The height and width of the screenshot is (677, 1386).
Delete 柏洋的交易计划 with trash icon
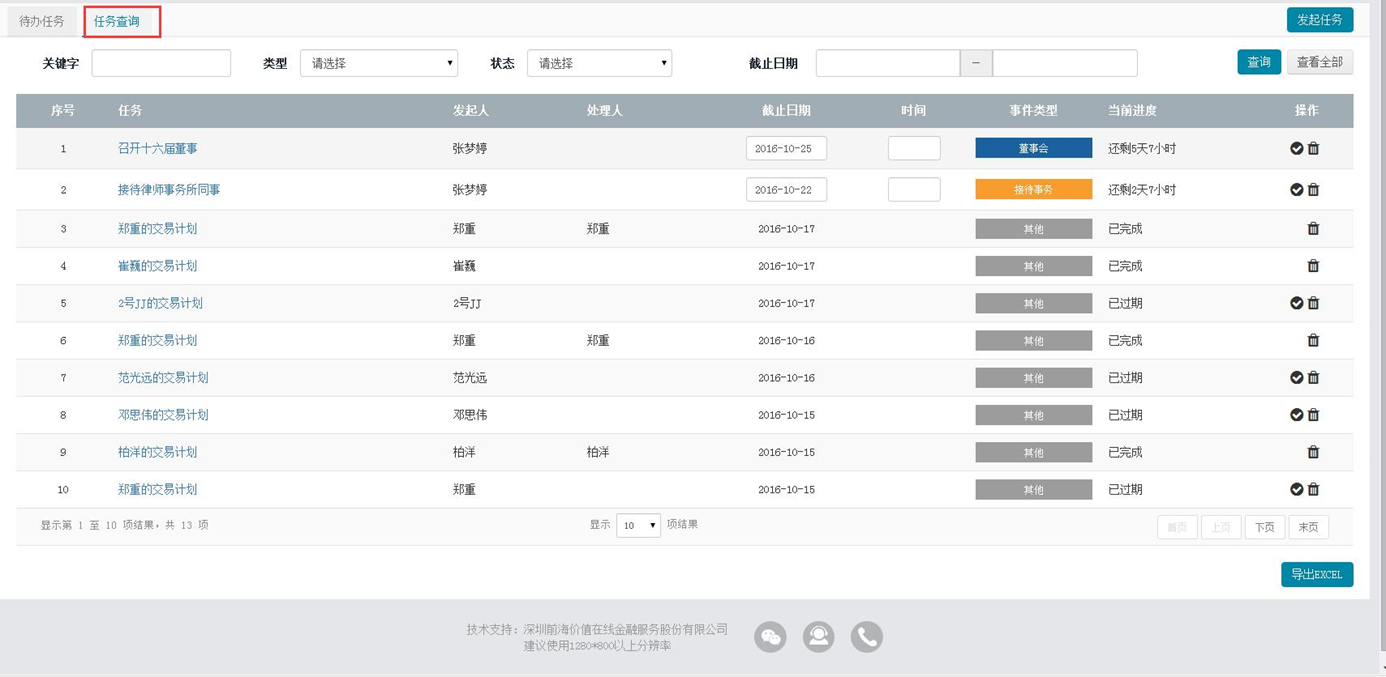[x=1313, y=452]
